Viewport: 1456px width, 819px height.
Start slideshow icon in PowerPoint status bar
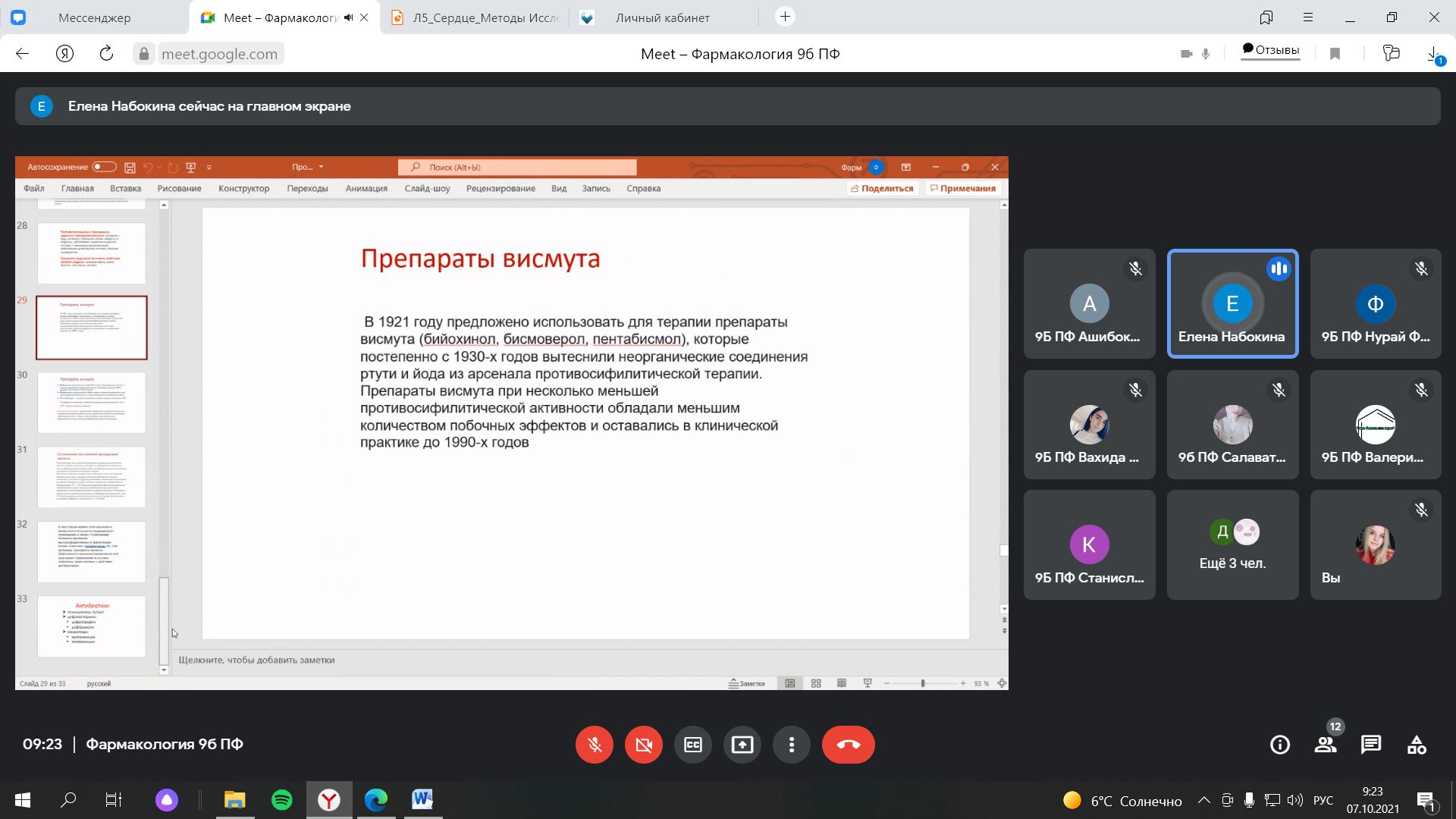pos(868,683)
